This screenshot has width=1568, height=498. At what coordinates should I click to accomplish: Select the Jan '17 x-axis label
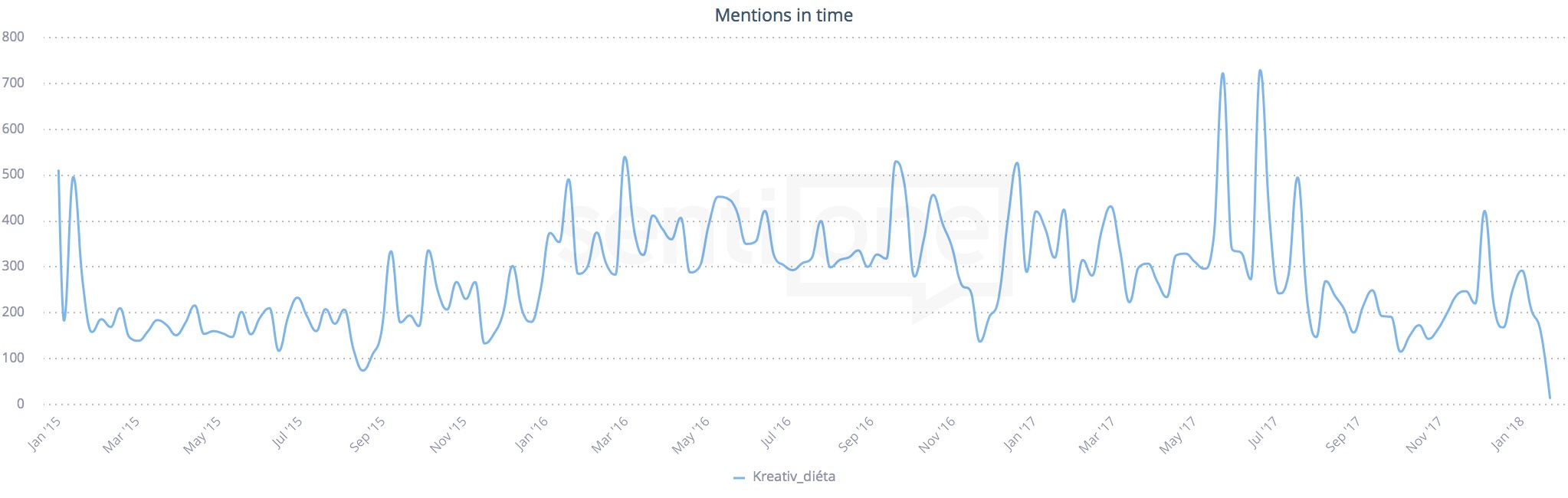click(x=1019, y=433)
